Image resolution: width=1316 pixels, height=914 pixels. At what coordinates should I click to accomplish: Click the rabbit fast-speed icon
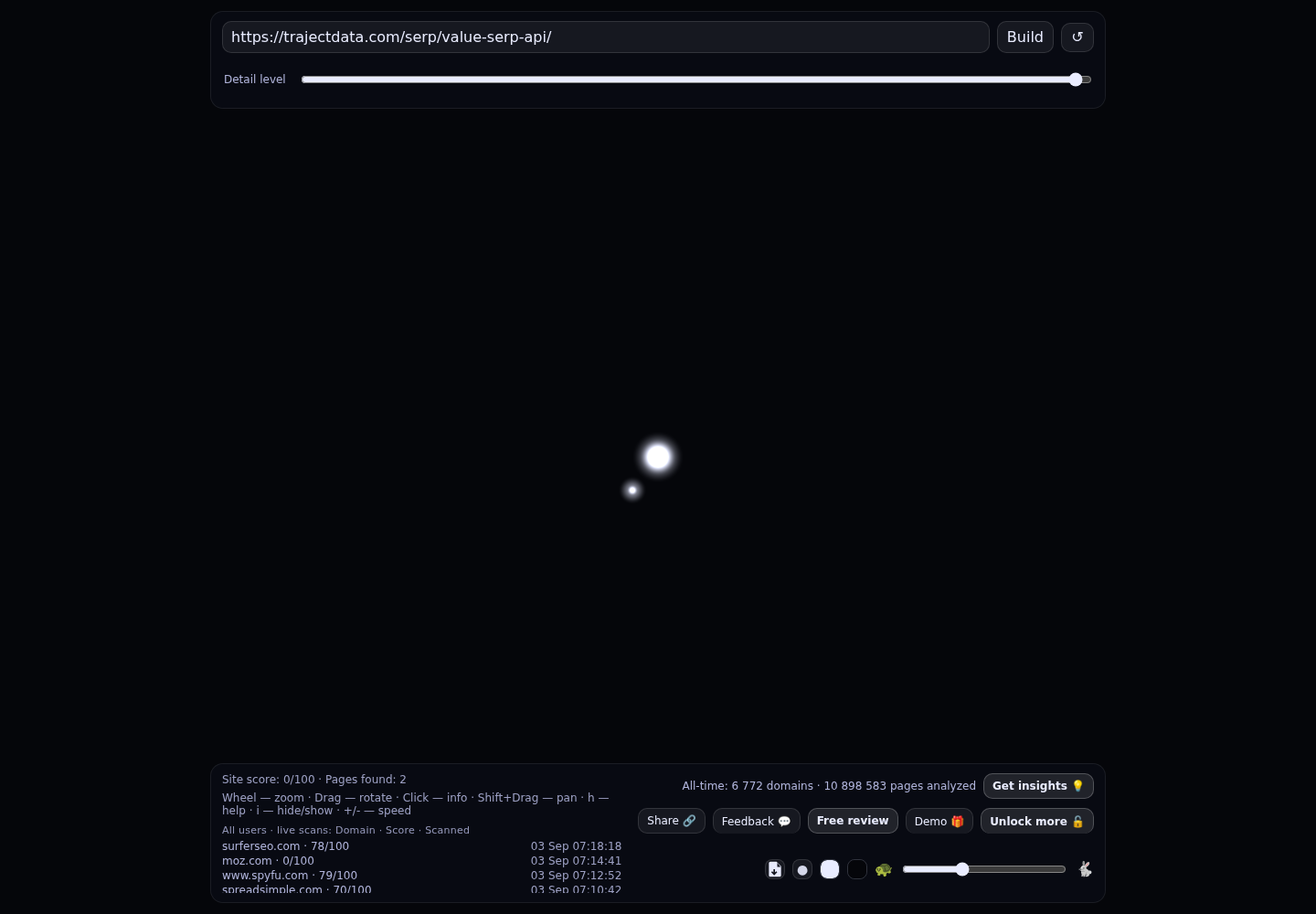click(x=1085, y=869)
